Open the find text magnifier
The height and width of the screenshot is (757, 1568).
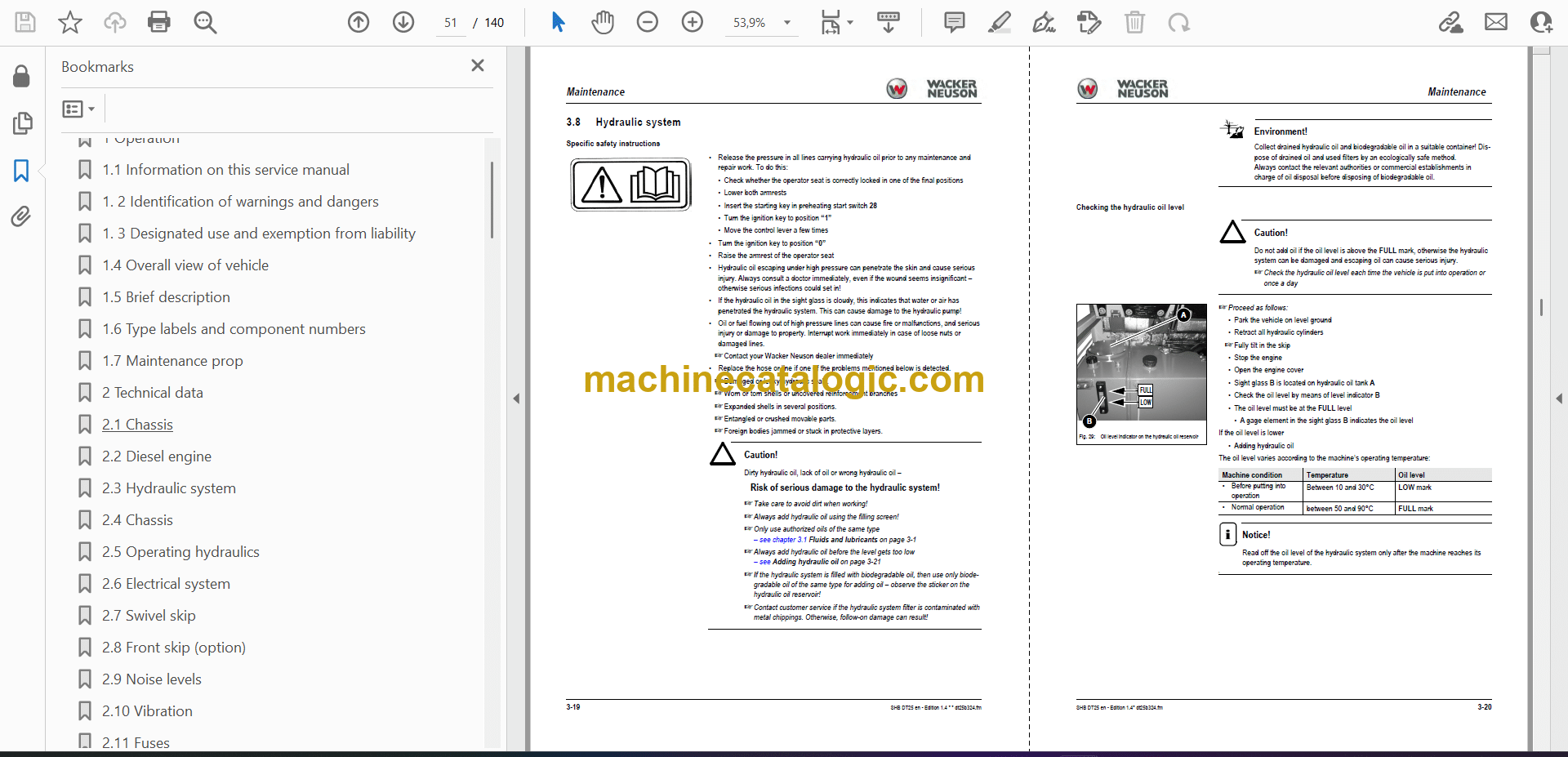click(x=205, y=22)
